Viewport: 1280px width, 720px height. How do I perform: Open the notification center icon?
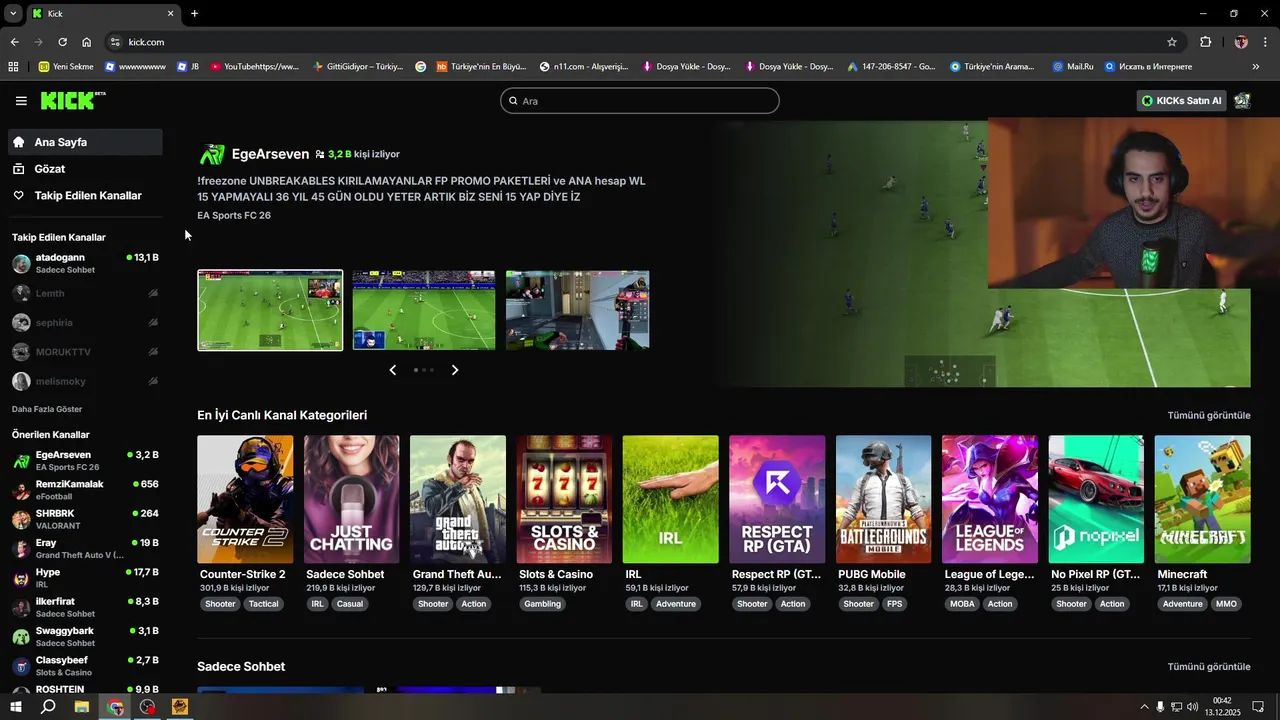[x=1258, y=707]
